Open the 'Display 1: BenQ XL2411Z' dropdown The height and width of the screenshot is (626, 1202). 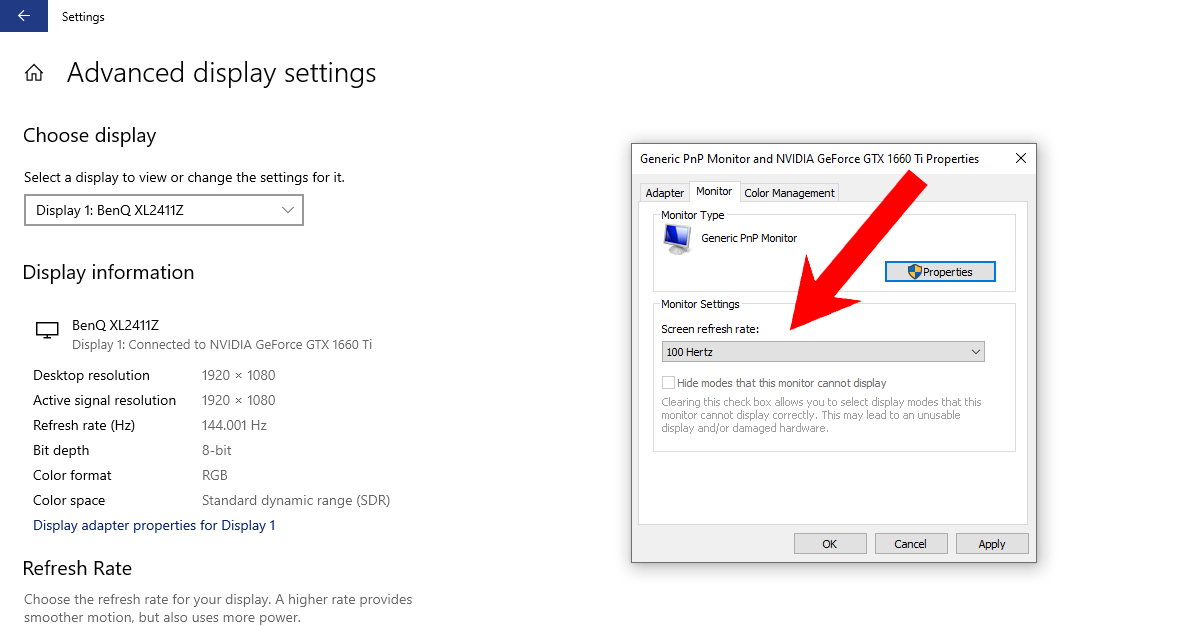click(x=163, y=210)
